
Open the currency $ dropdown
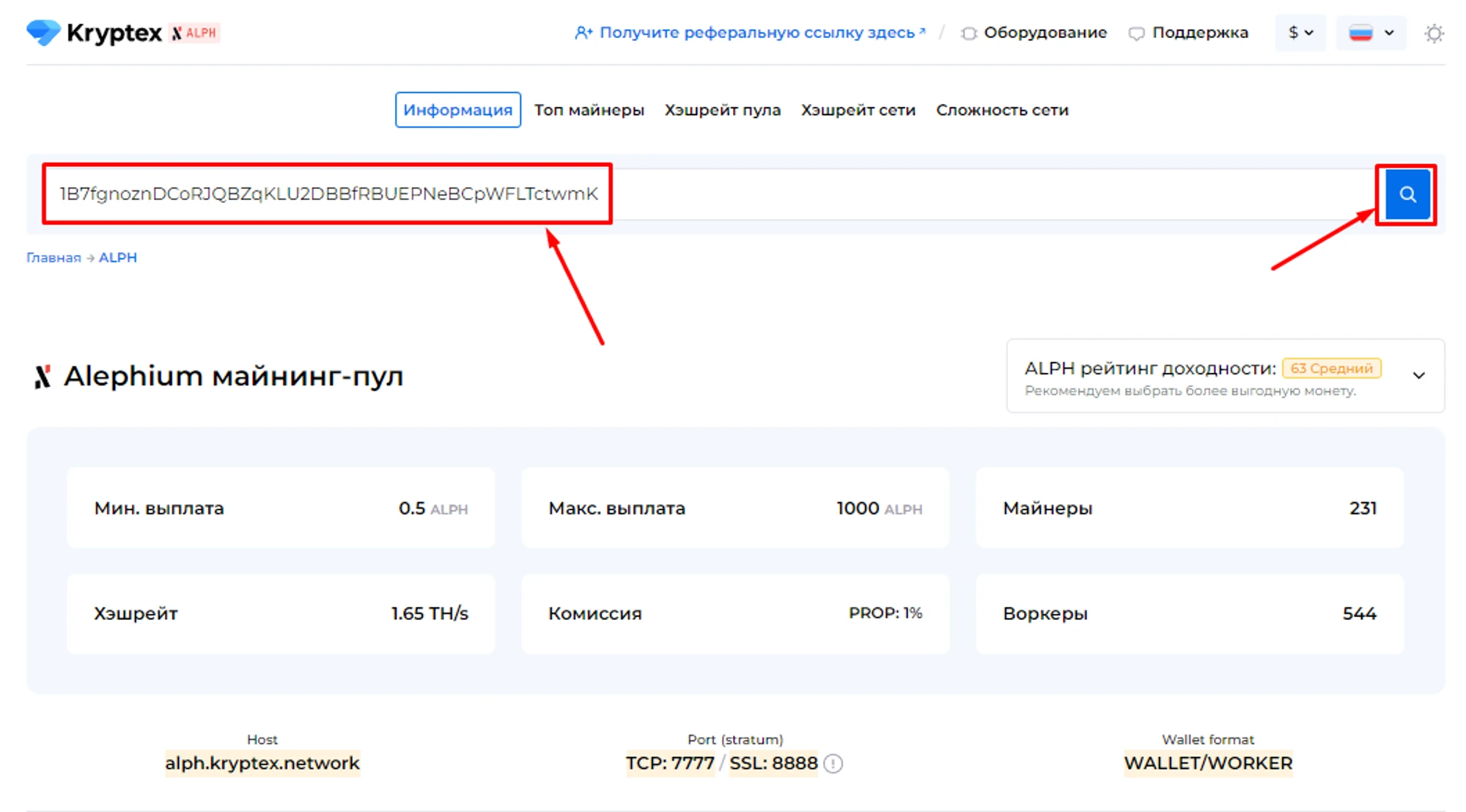pyautogui.click(x=1300, y=33)
